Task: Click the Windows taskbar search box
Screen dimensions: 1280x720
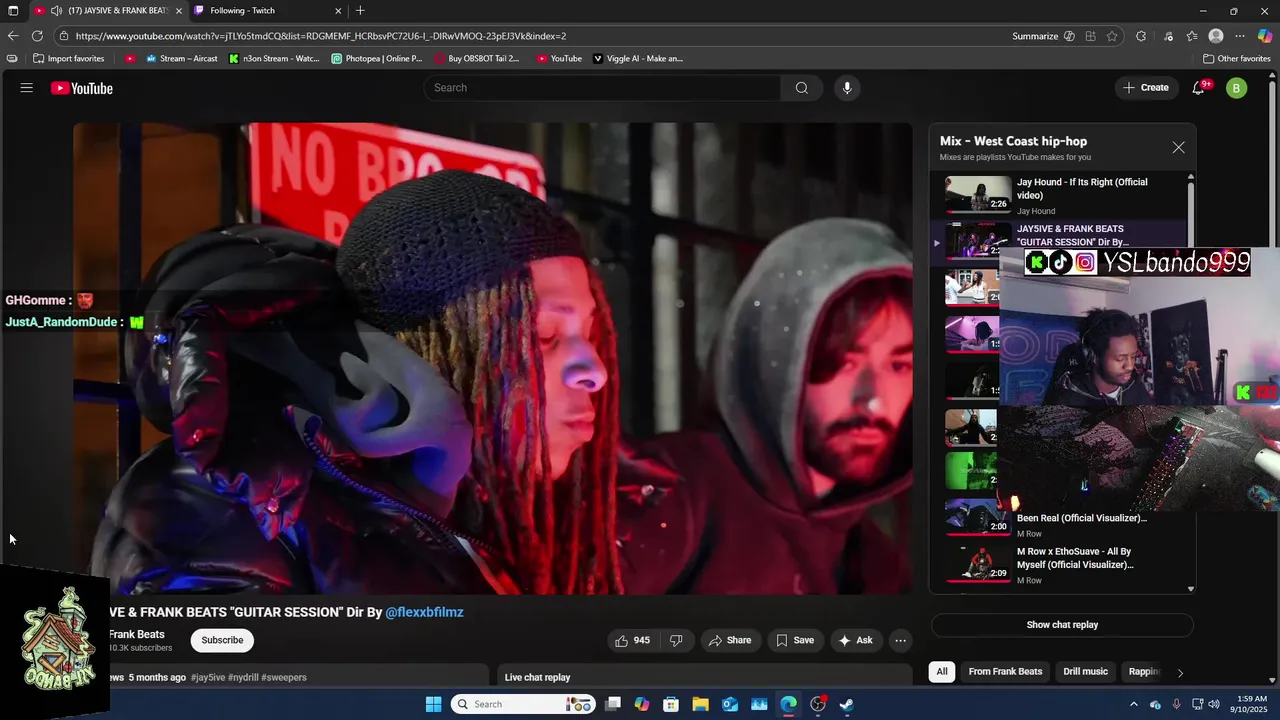Action: coord(522,704)
